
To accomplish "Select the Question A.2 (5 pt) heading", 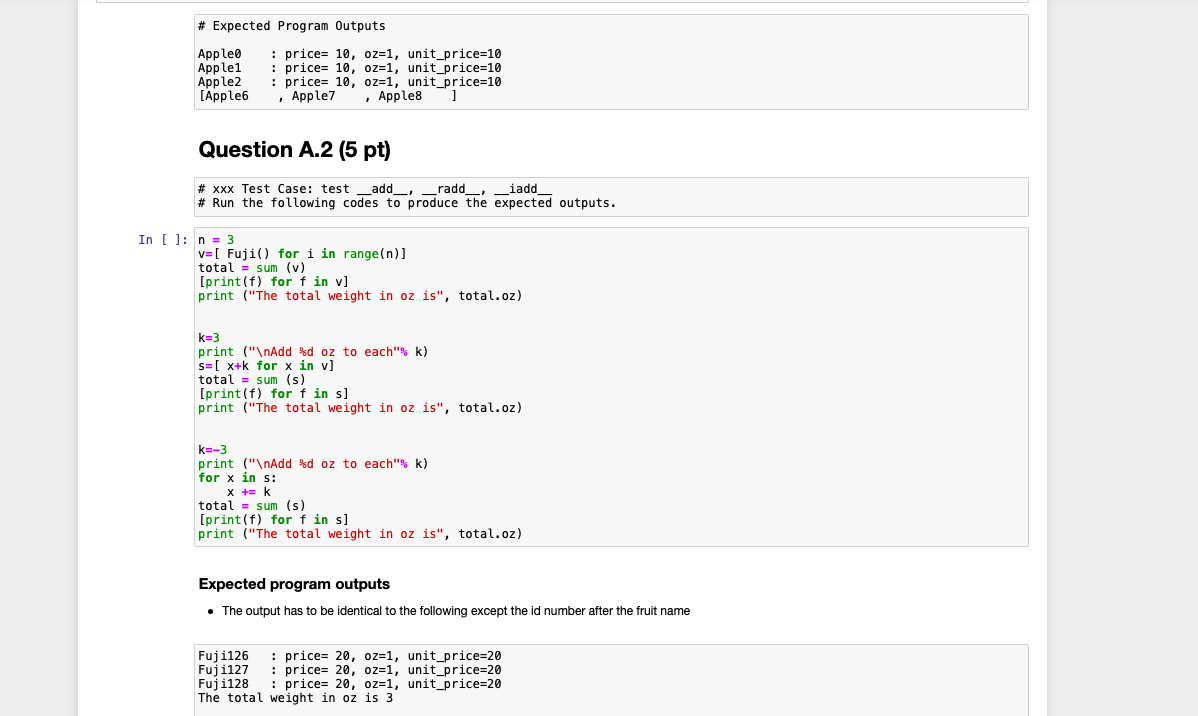I will pyautogui.click(x=296, y=149).
